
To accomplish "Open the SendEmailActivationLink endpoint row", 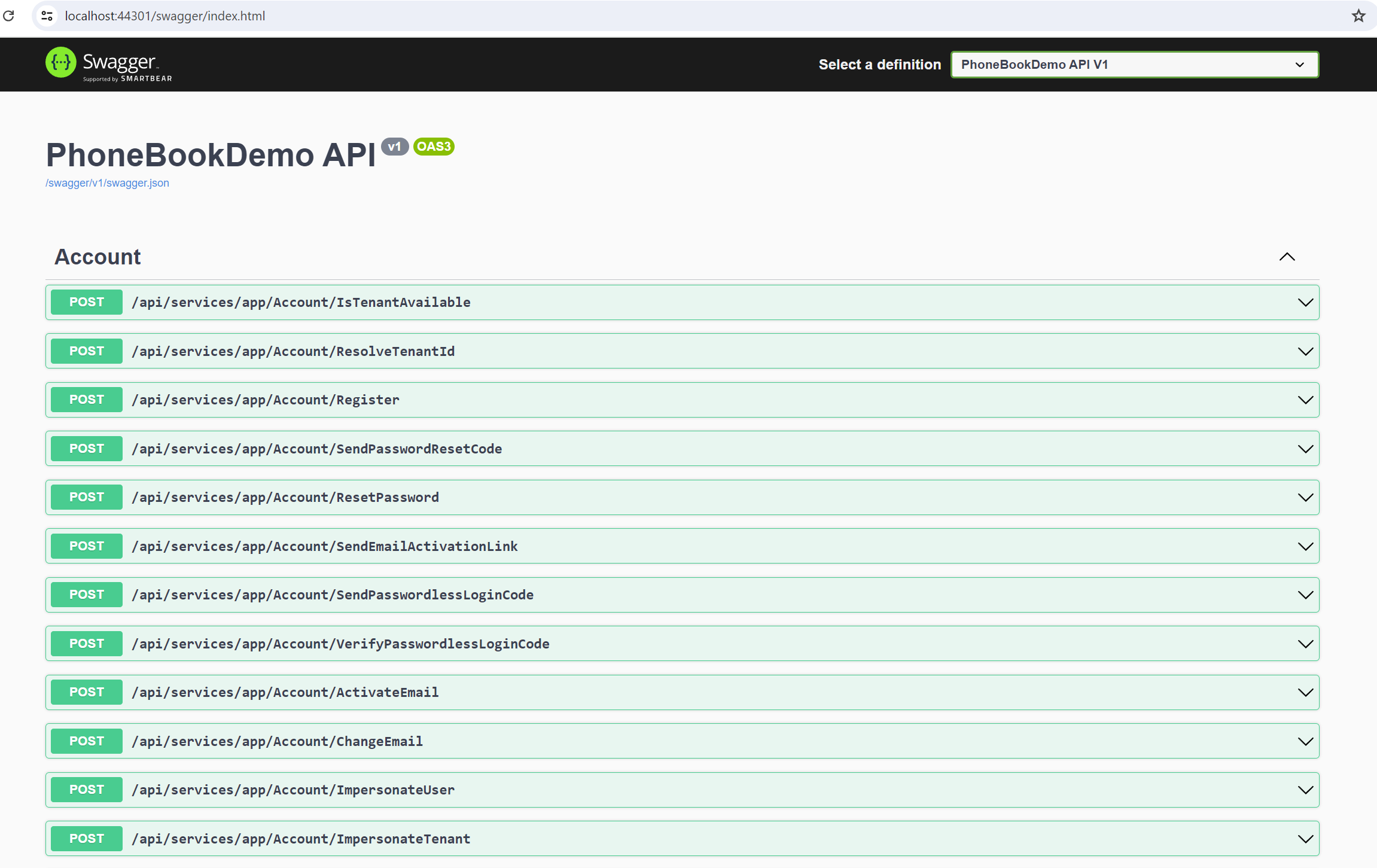I will [325, 546].
